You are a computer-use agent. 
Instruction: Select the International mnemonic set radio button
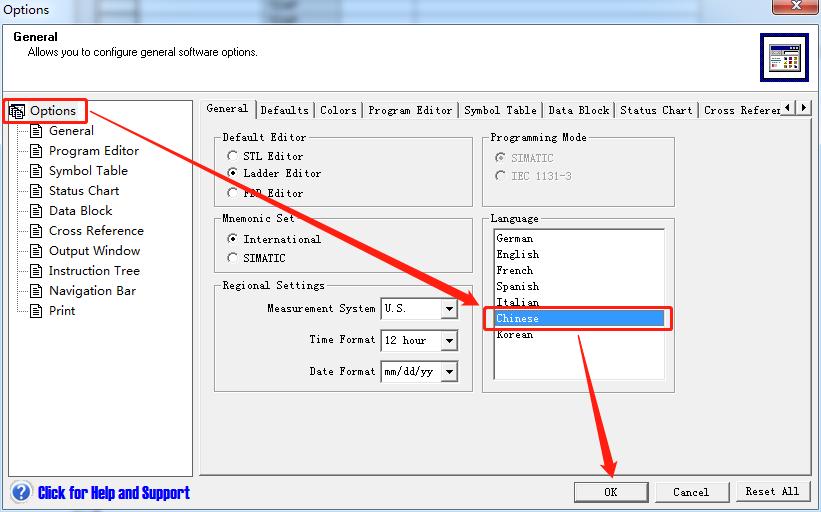[233, 239]
